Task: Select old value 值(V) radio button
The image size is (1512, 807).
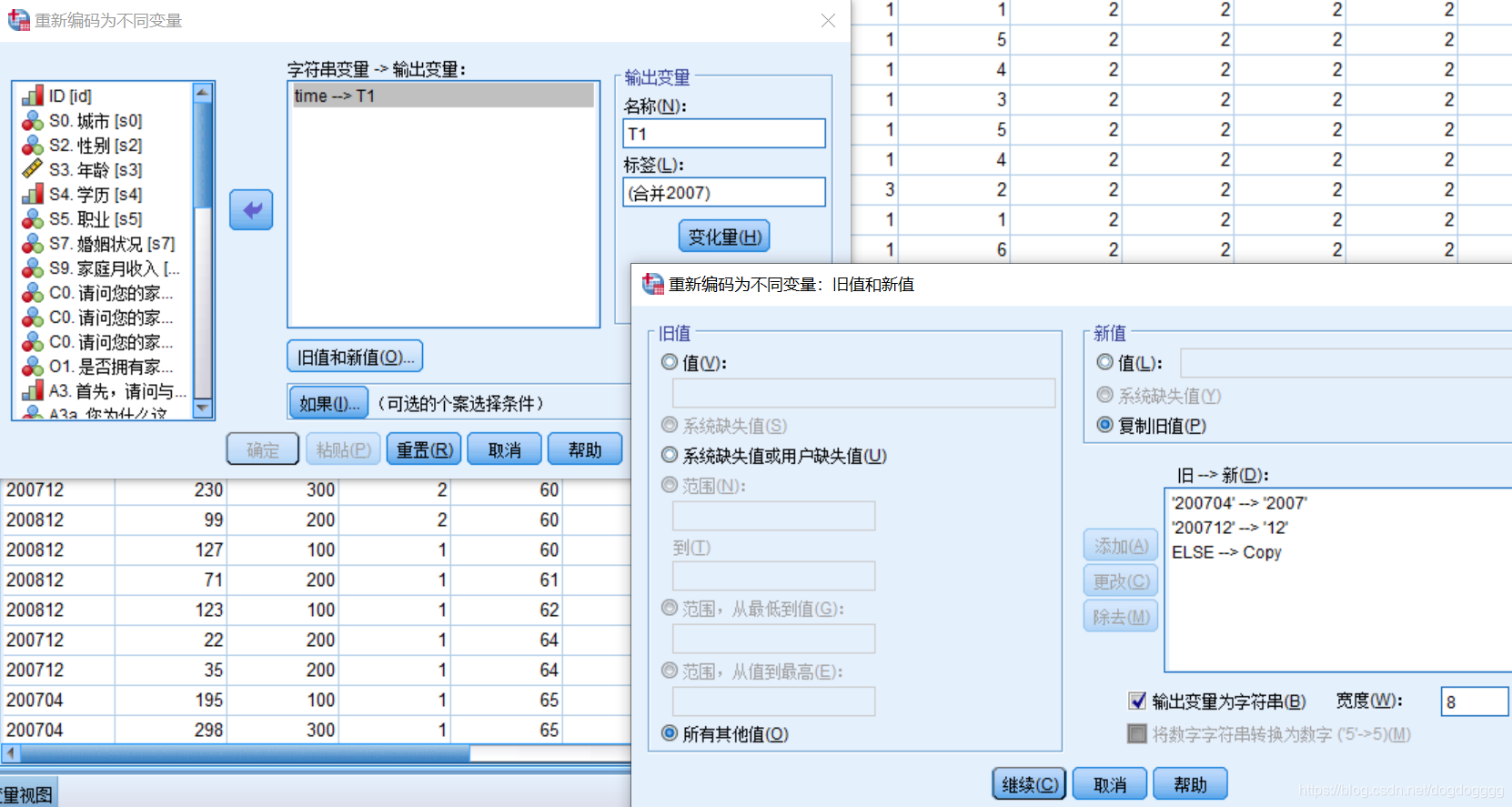Action: point(670,362)
